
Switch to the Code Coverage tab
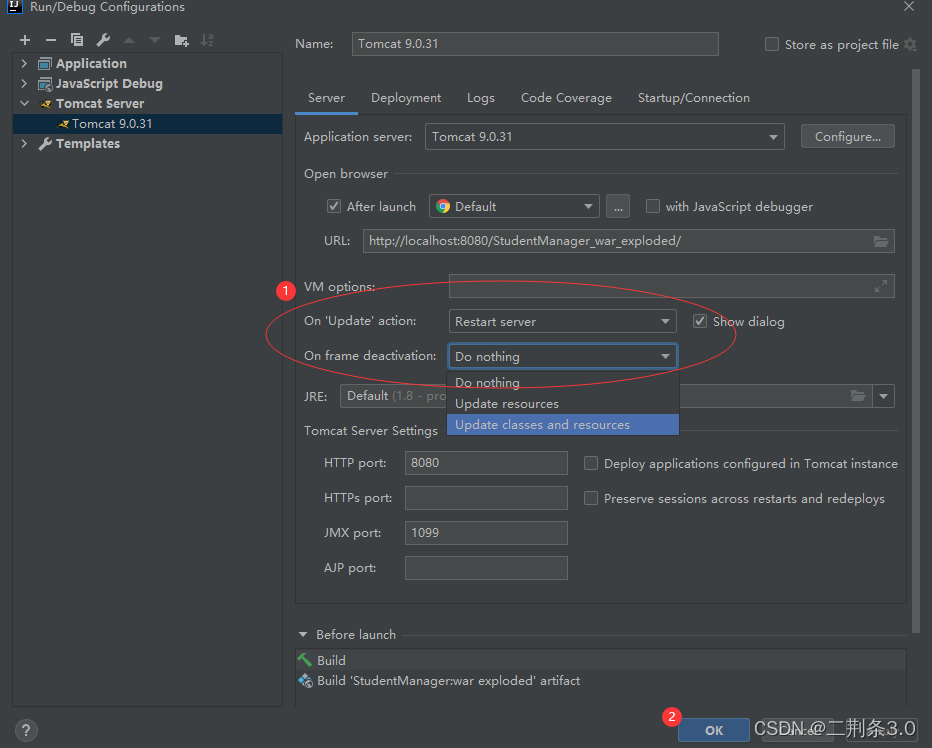[x=566, y=98]
